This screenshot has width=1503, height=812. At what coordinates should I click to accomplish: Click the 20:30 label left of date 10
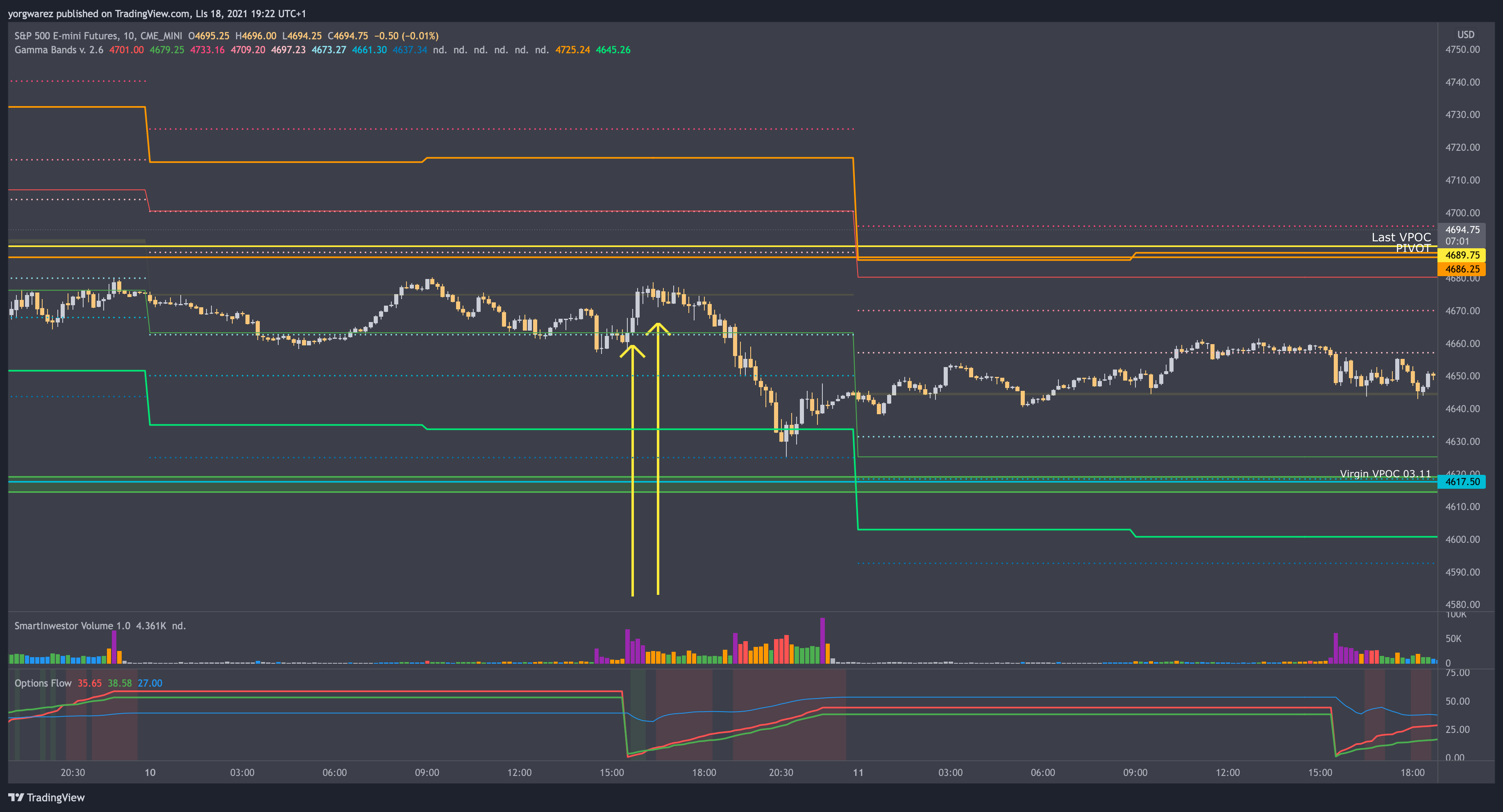tap(73, 772)
